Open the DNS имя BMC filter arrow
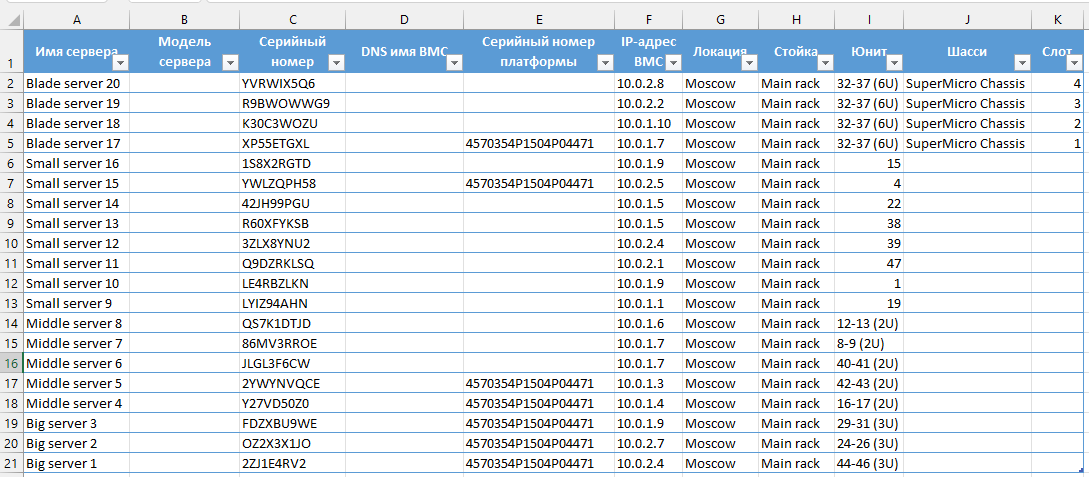Image resolution: width=1089 pixels, height=477 pixels. click(454, 62)
